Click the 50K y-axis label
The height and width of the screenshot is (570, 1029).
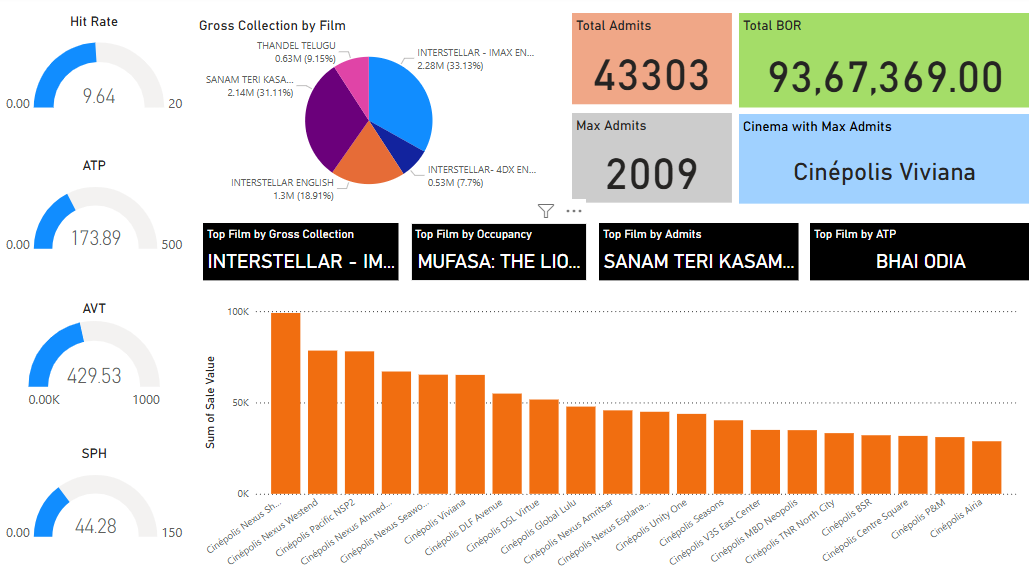241,402
